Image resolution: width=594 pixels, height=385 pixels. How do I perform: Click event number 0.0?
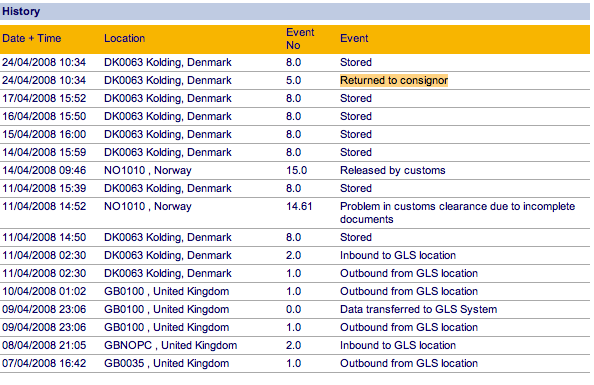point(293,309)
